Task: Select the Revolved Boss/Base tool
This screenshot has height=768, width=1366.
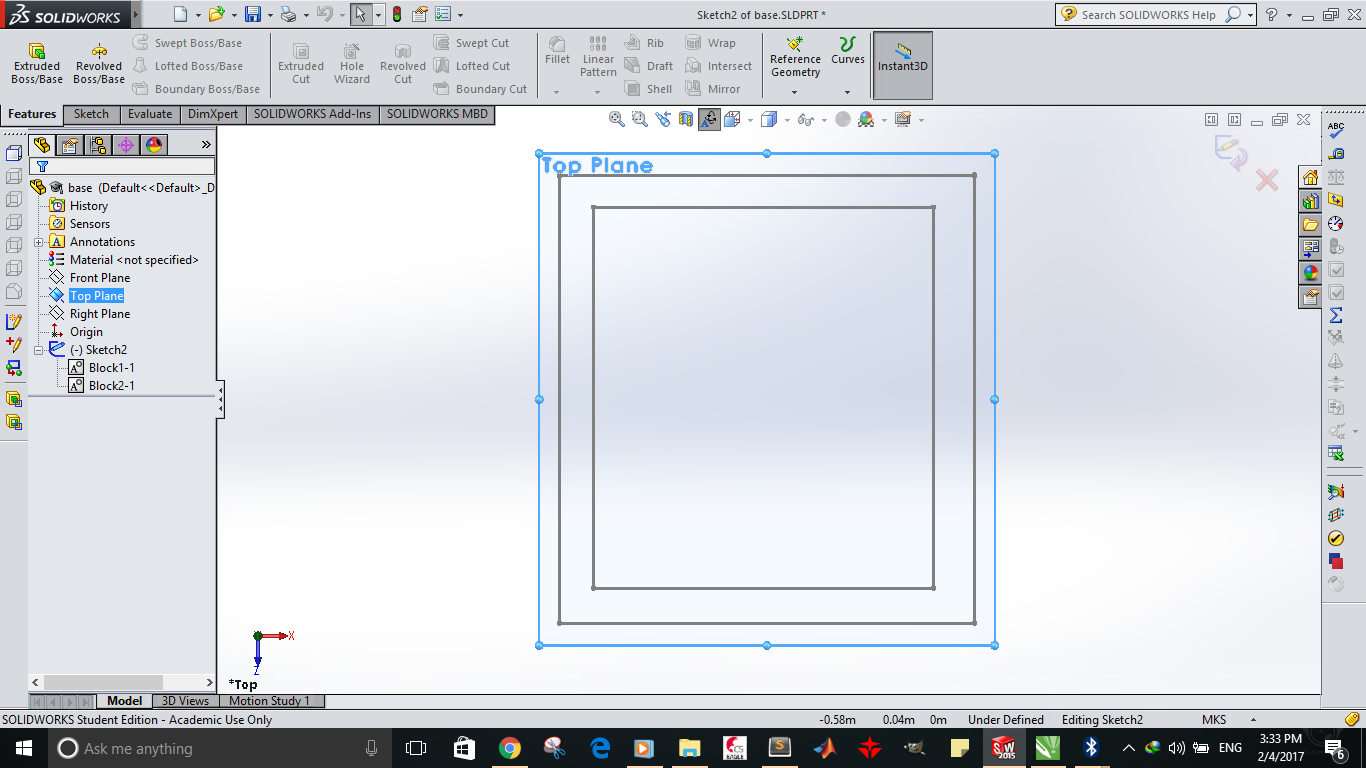Action: click(x=99, y=64)
